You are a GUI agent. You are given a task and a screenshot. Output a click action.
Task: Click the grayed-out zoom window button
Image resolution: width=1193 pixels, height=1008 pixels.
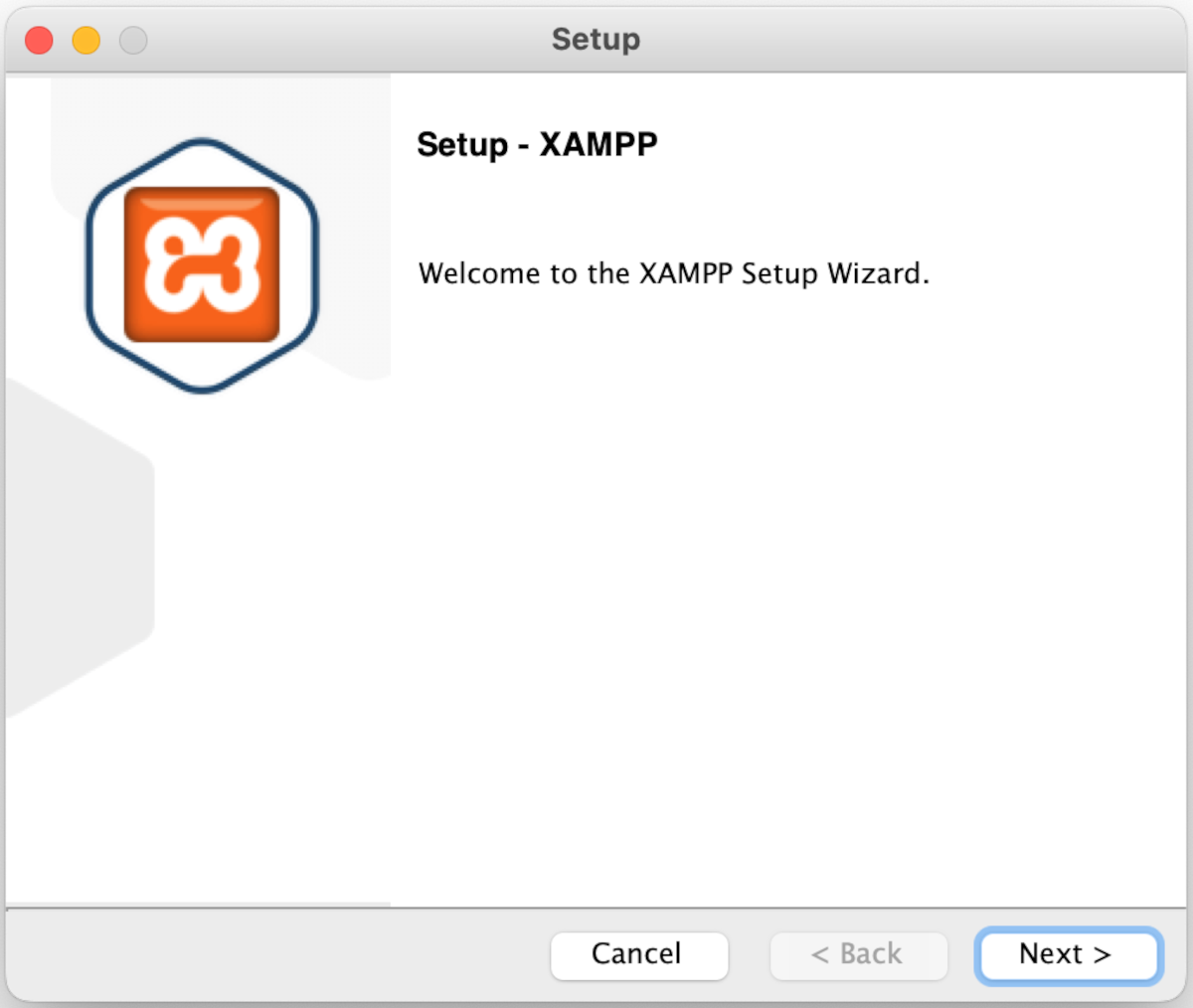point(133,40)
